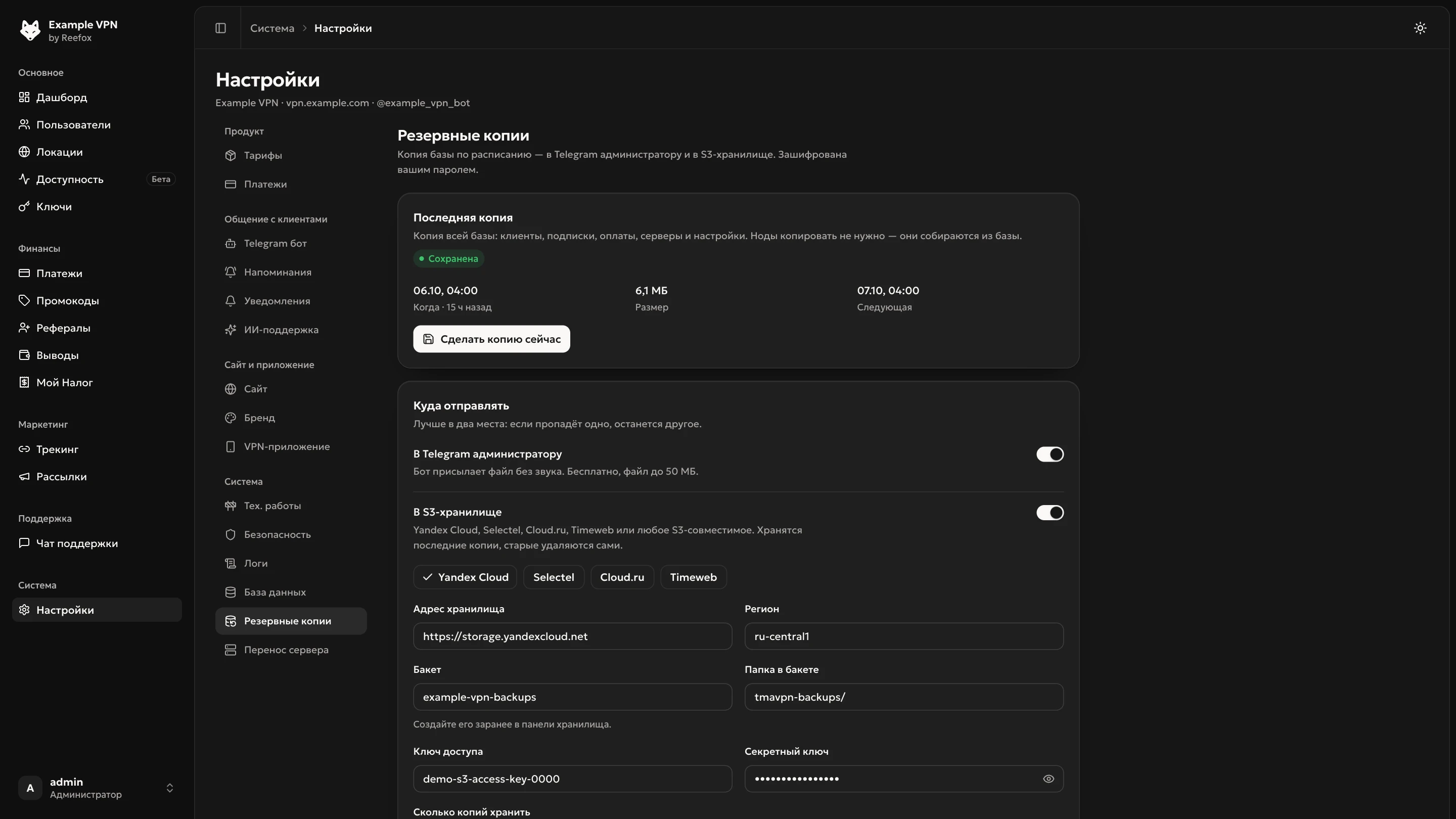
Task: Open Перенос сервера settings tab
Action: pyautogui.click(x=291, y=650)
